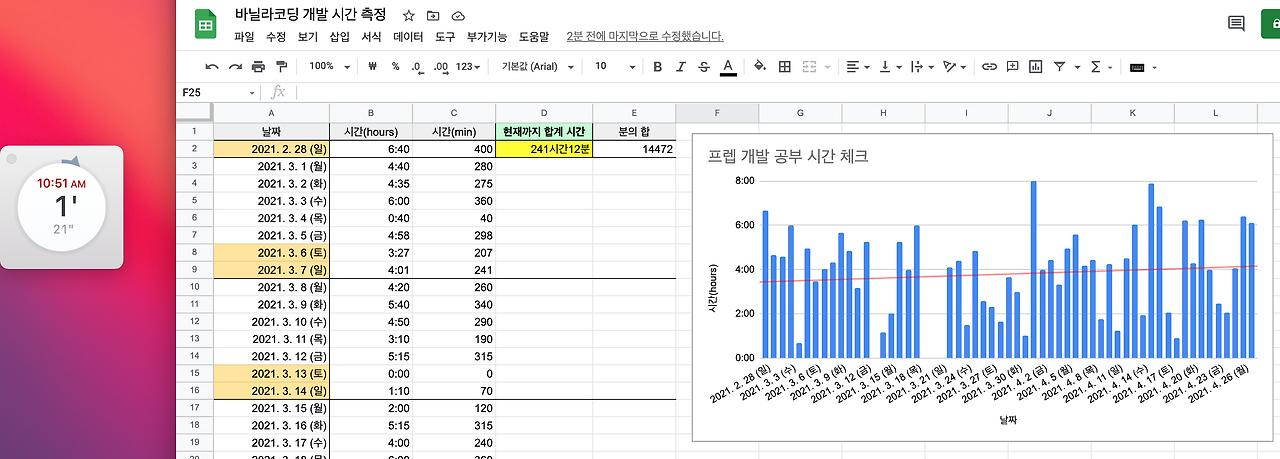The width and height of the screenshot is (1280, 459).
Task: Expand the merge cells options arrow
Action: point(828,67)
